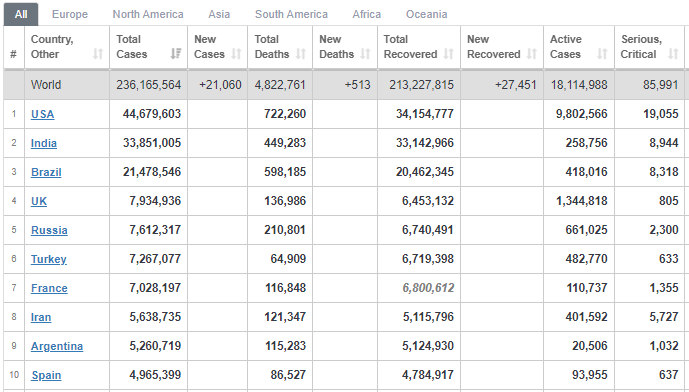Open the South America tab
Viewport: 689px width, 392px height.
(291, 14)
